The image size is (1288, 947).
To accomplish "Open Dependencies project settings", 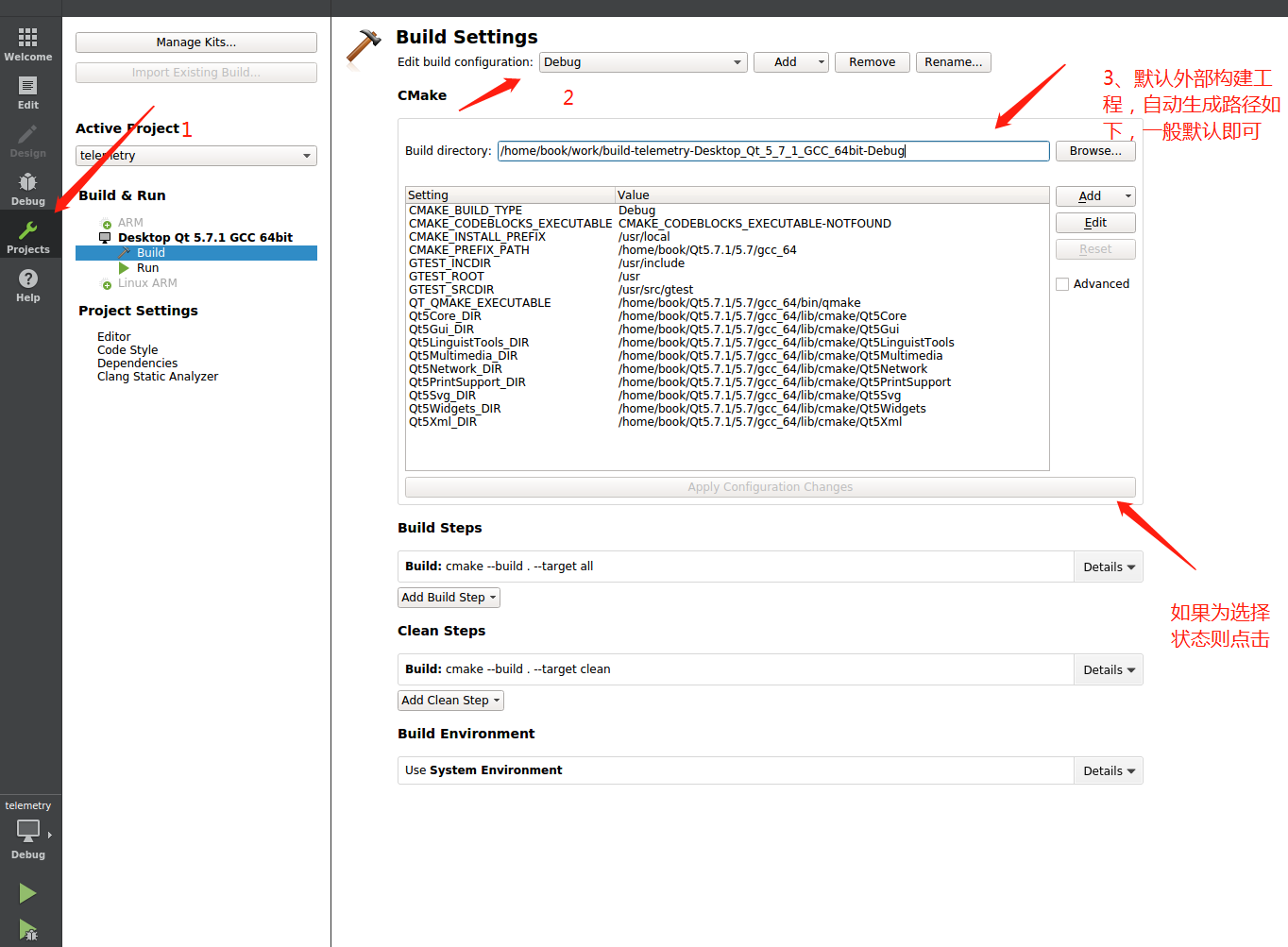I will 137,364.
